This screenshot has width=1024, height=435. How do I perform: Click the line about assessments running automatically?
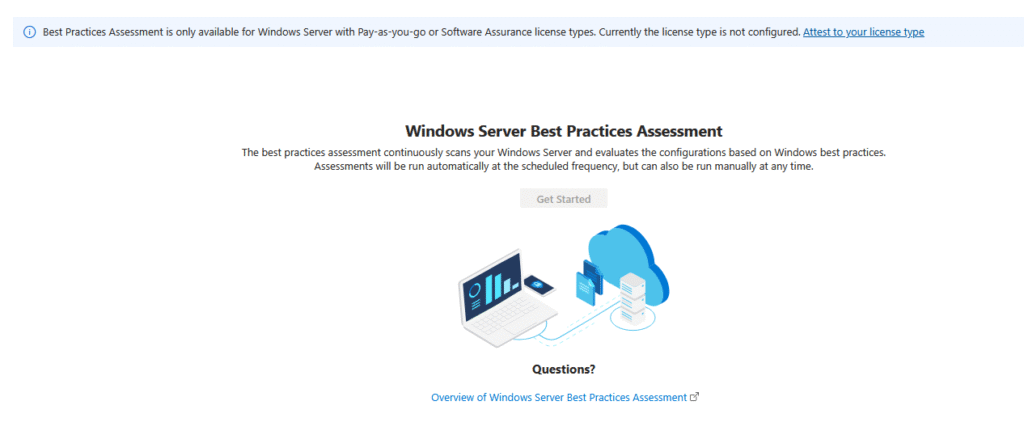point(564,166)
